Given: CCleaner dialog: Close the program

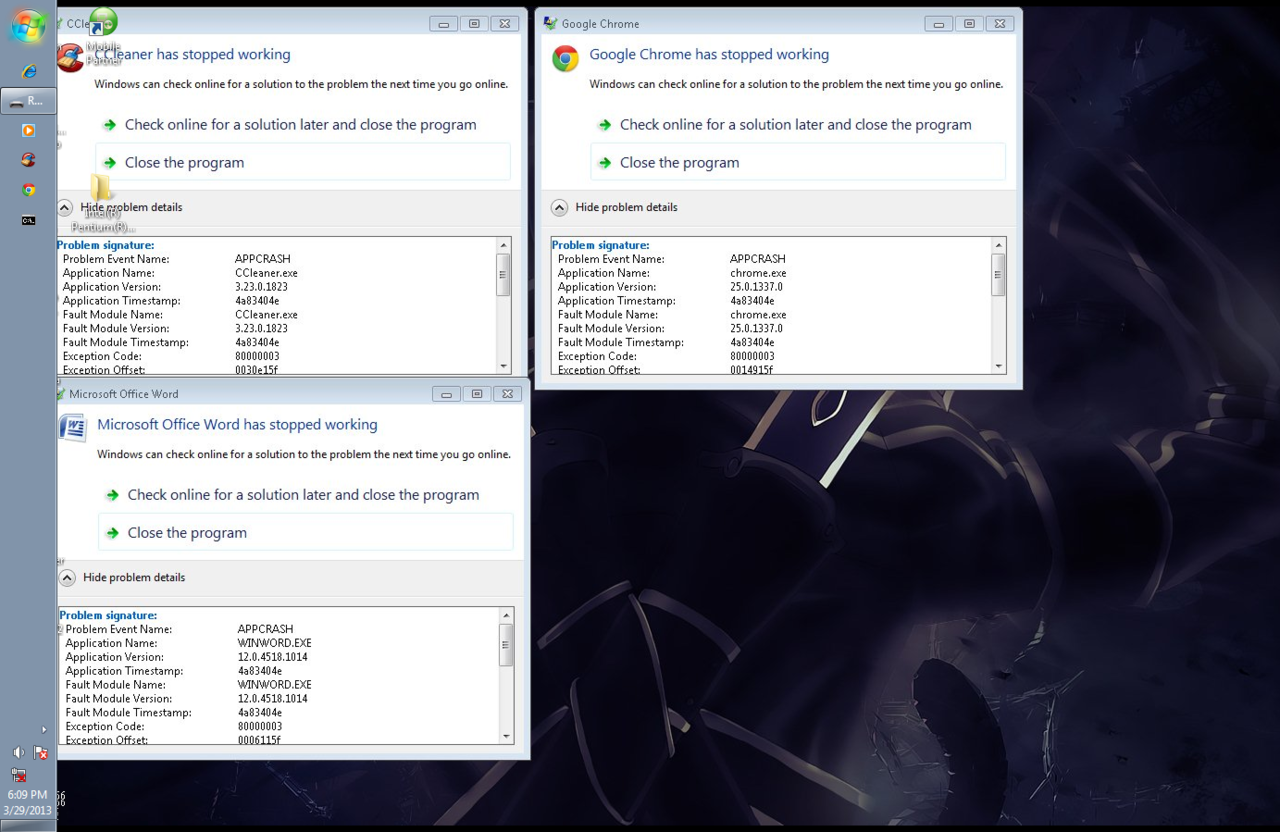Looking at the screenshot, I should (303, 162).
